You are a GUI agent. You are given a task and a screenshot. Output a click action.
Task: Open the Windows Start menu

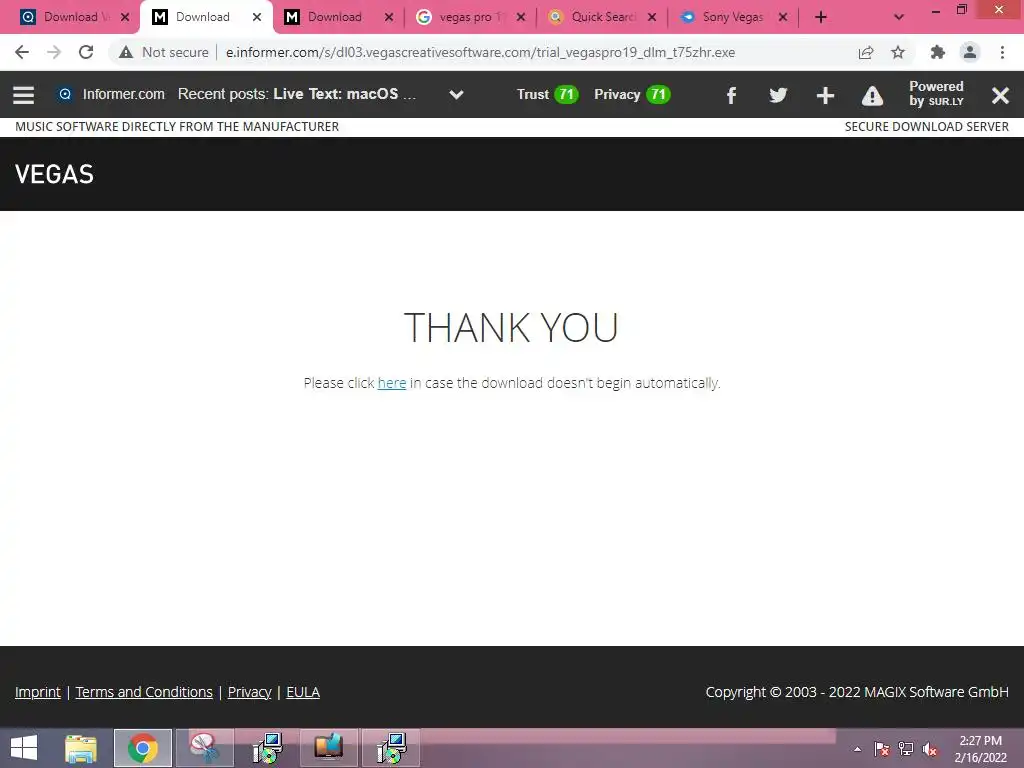24,748
